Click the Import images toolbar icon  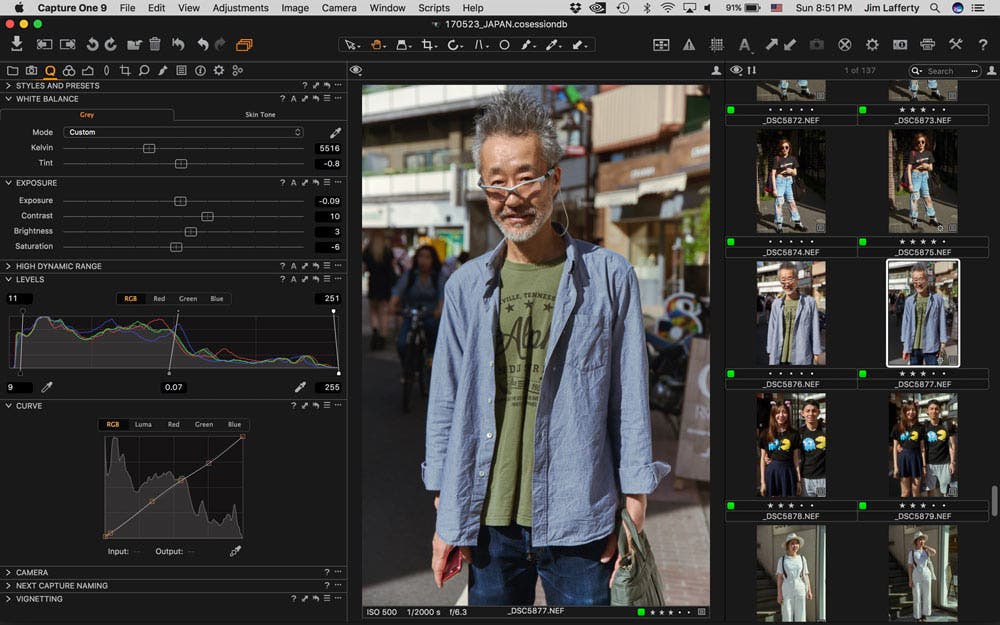click(x=17, y=44)
